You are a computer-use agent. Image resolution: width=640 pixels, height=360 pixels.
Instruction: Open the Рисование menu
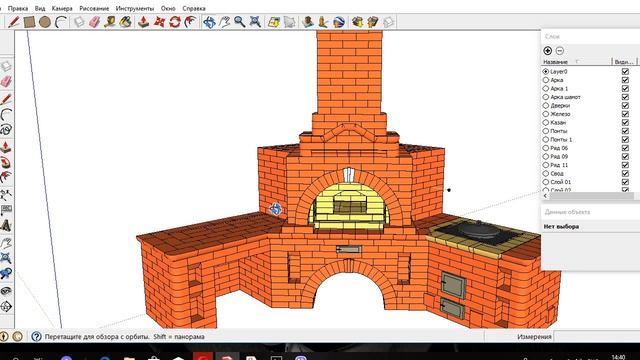tap(94, 8)
